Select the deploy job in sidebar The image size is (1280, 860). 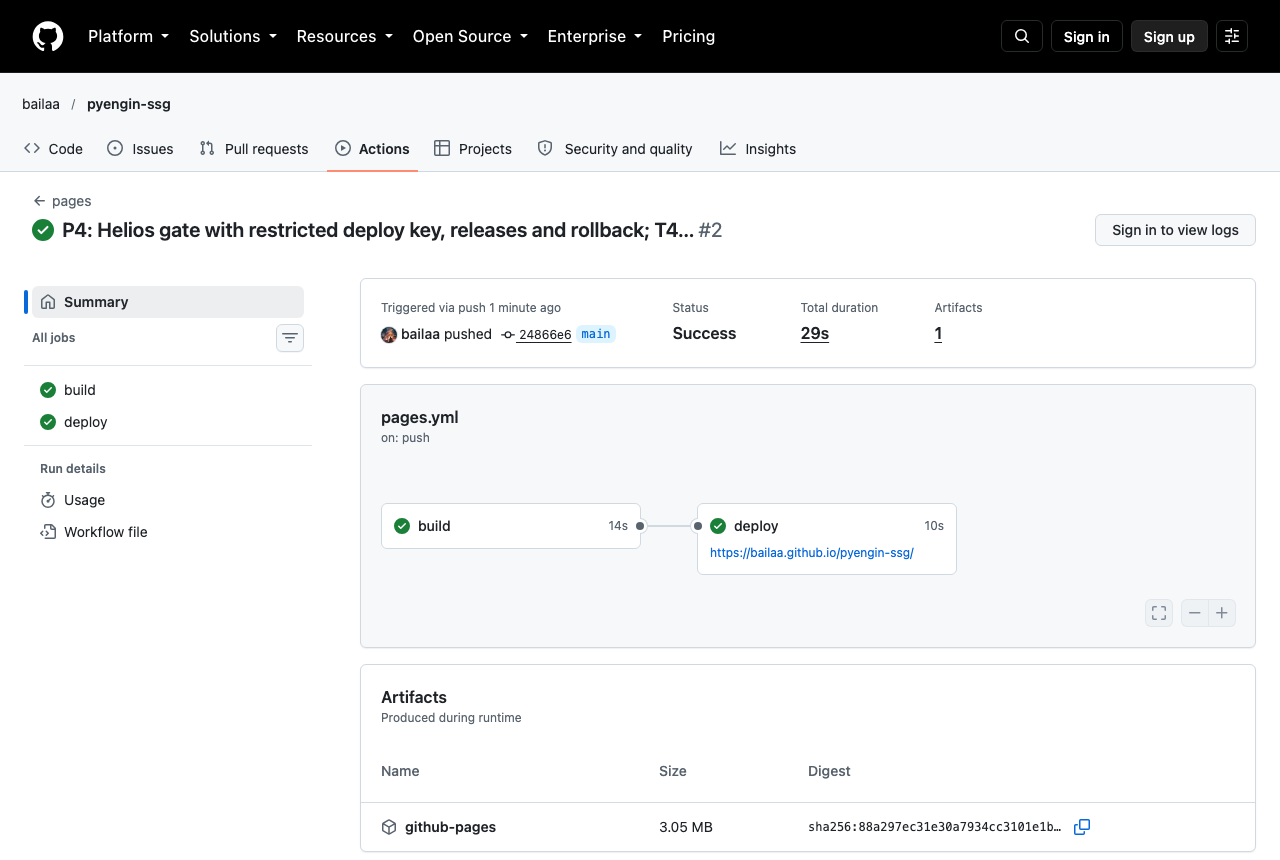pos(168,422)
